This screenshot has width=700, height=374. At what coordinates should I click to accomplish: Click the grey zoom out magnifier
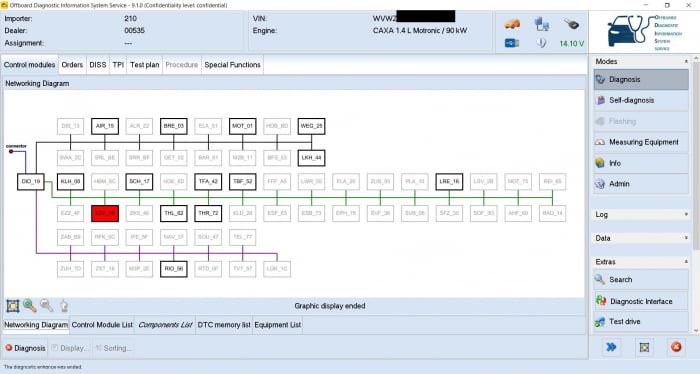coord(46,306)
